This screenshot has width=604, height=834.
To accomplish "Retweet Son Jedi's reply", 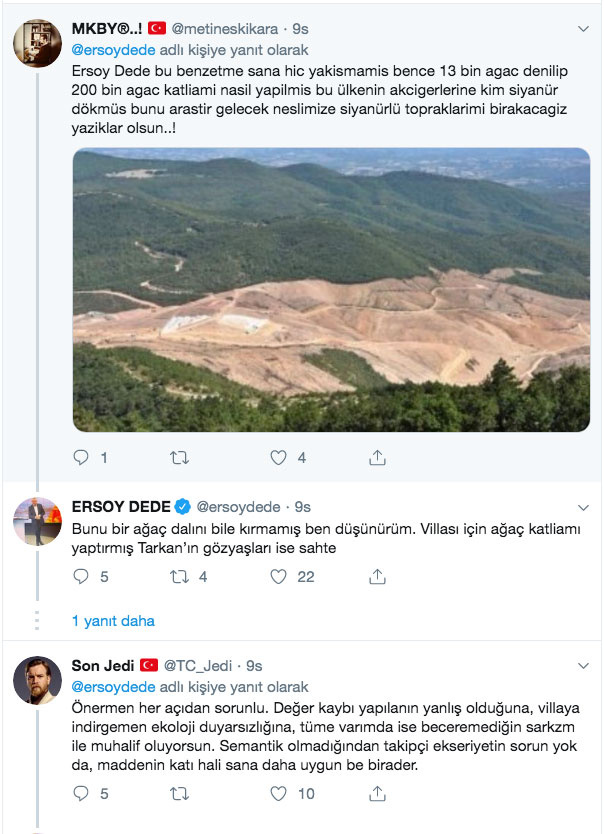I will (177, 793).
